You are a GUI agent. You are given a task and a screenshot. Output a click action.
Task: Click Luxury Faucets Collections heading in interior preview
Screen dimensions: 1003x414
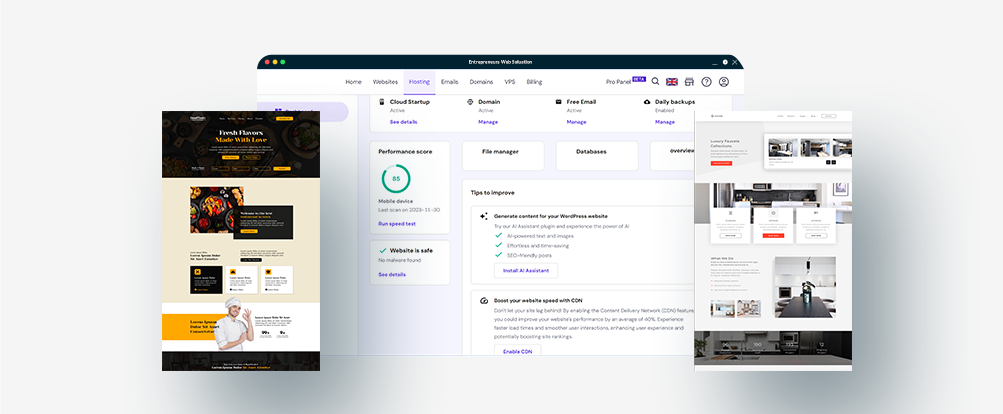click(725, 144)
